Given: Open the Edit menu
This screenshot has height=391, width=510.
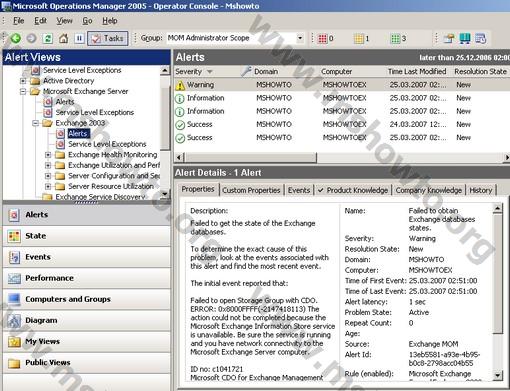Looking at the screenshot, I should coord(40,21).
